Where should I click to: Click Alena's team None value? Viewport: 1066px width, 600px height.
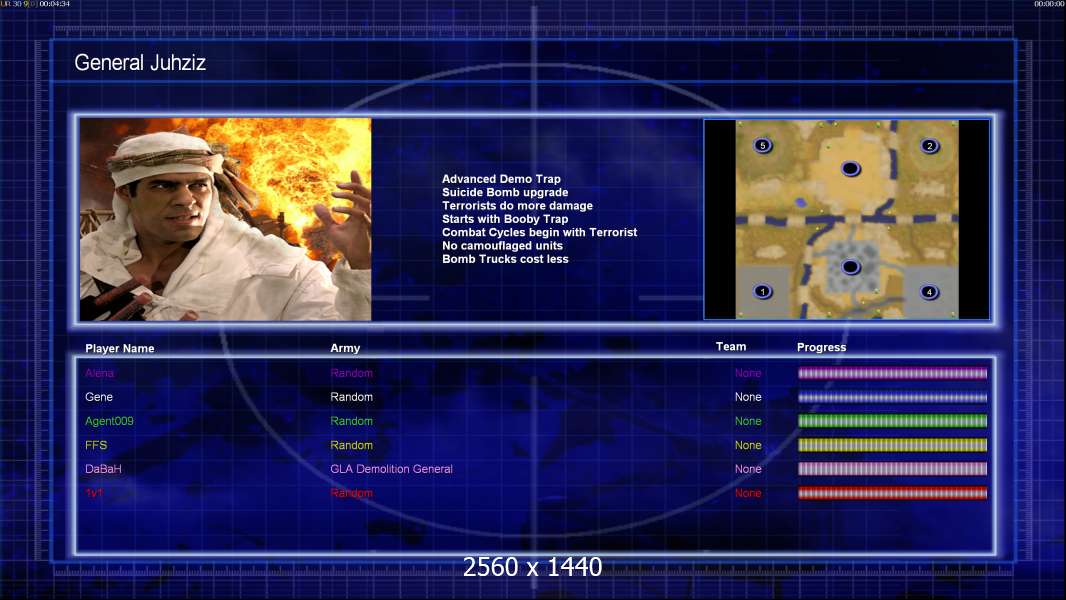pyautogui.click(x=748, y=373)
